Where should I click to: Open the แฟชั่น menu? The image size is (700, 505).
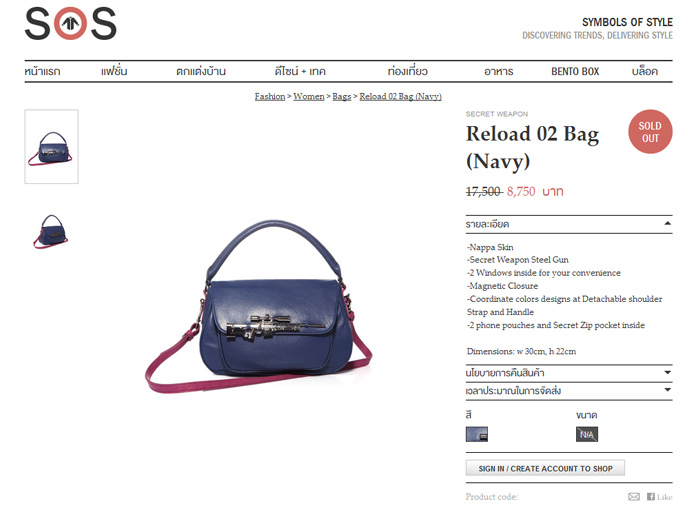point(114,71)
